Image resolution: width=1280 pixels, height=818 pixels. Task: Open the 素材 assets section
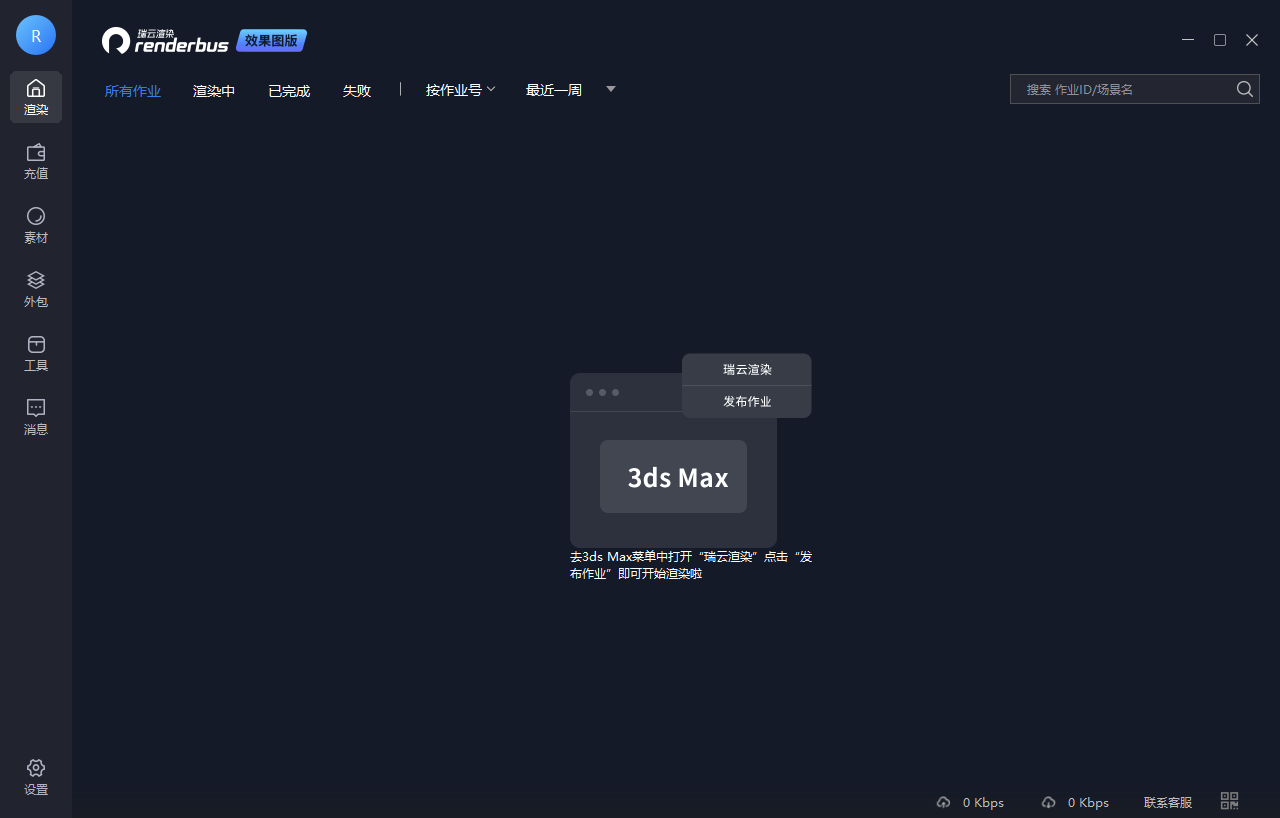click(x=36, y=225)
